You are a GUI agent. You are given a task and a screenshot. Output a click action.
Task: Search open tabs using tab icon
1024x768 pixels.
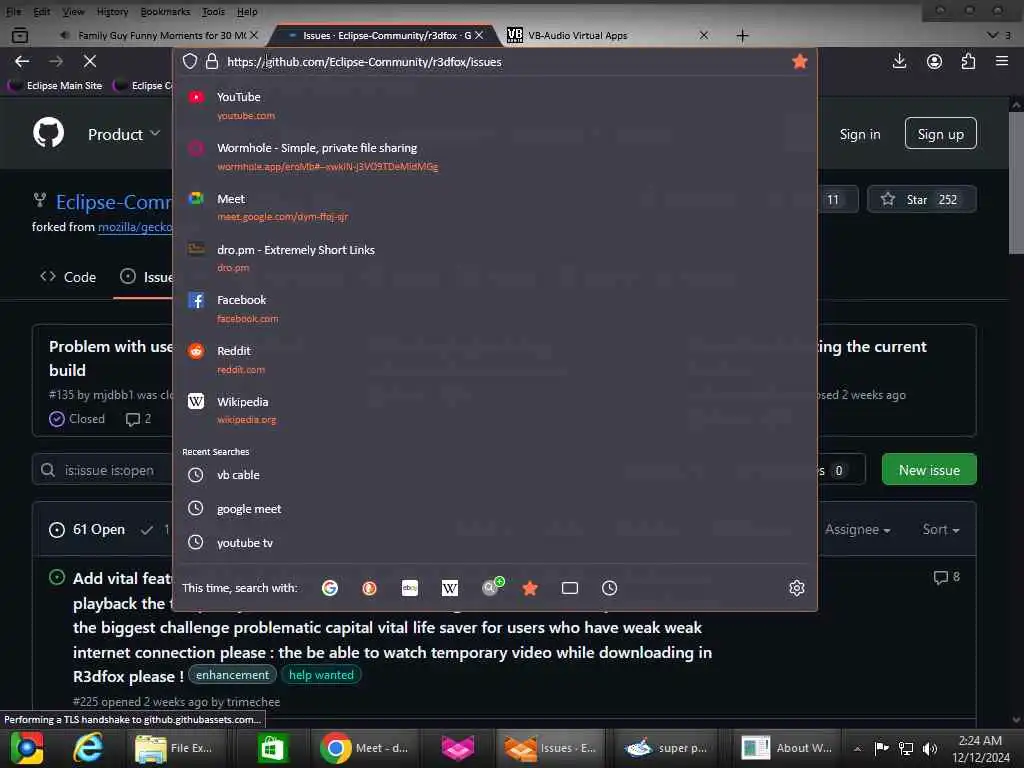point(569,588)
